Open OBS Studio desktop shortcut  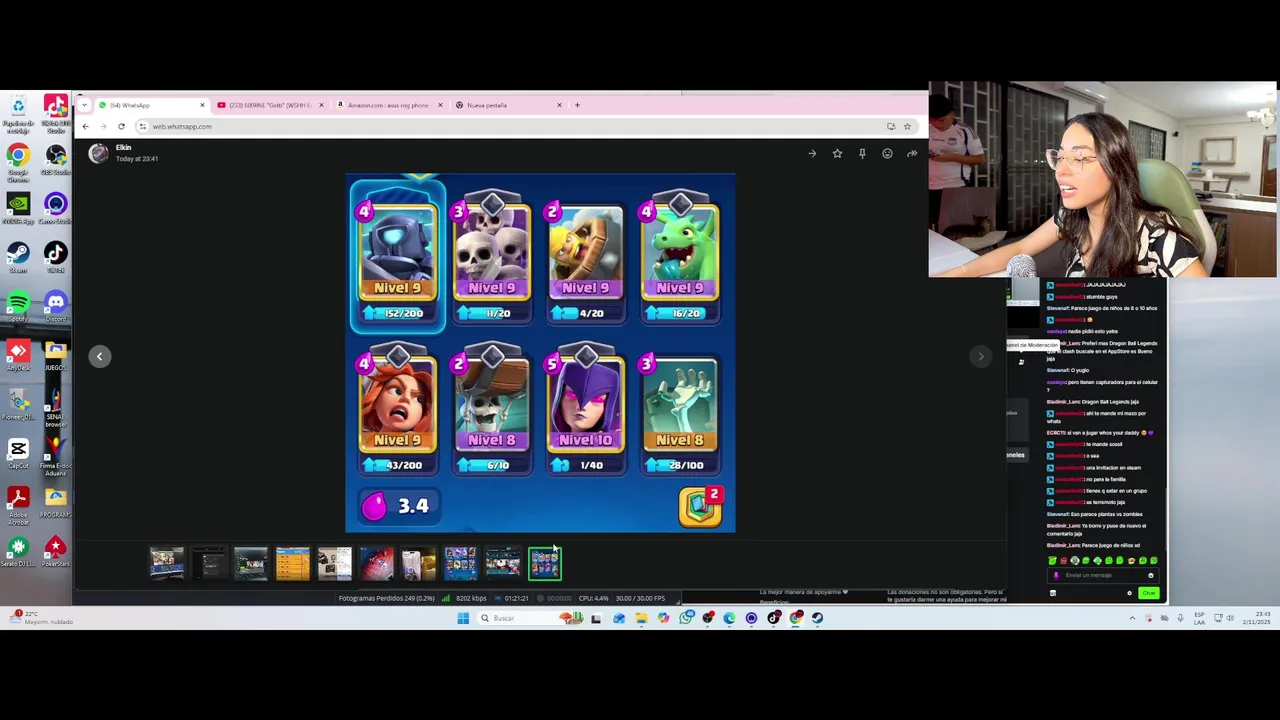(55, 160)
